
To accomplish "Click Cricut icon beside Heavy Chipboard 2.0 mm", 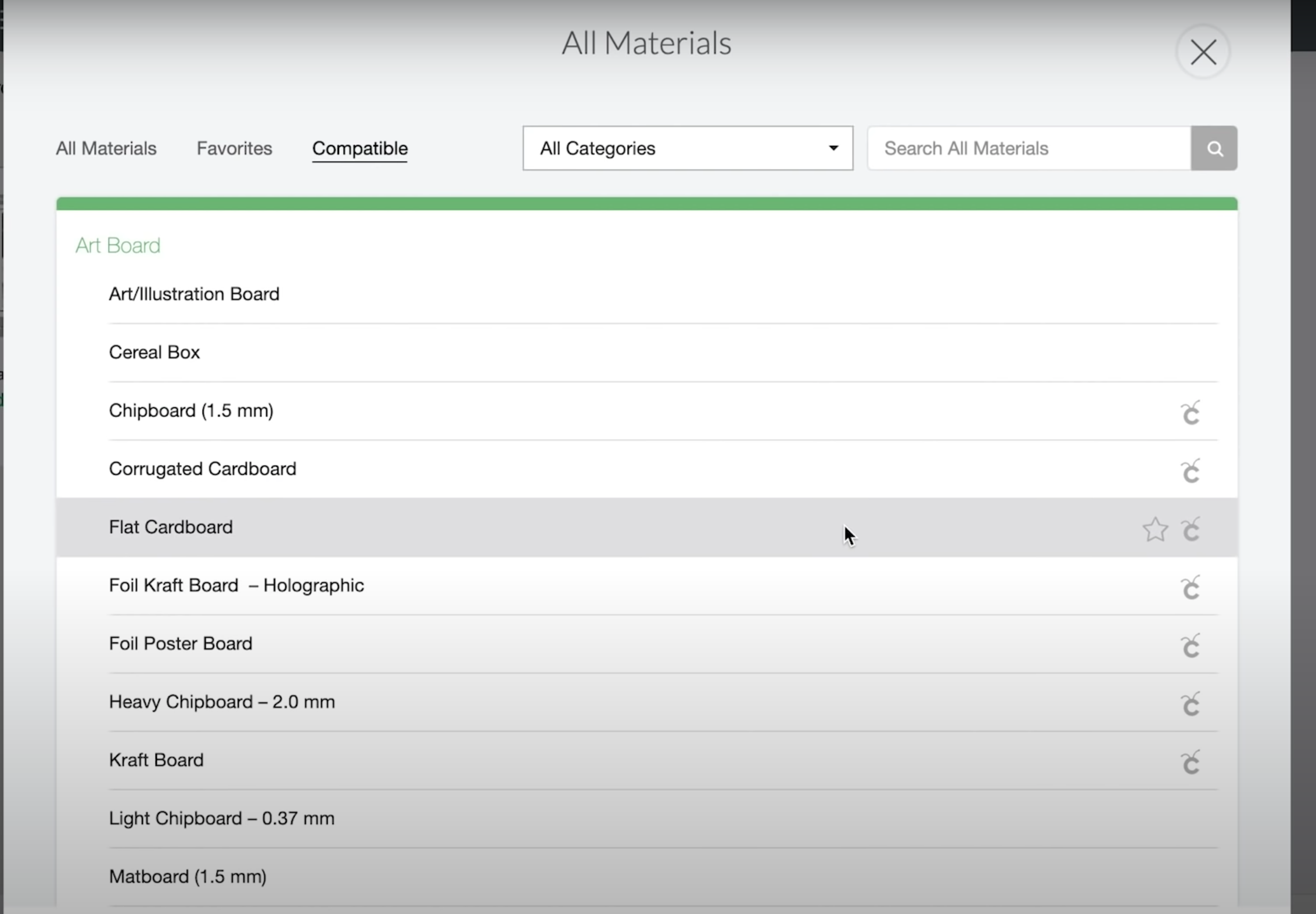I will tap(1190, 704).
